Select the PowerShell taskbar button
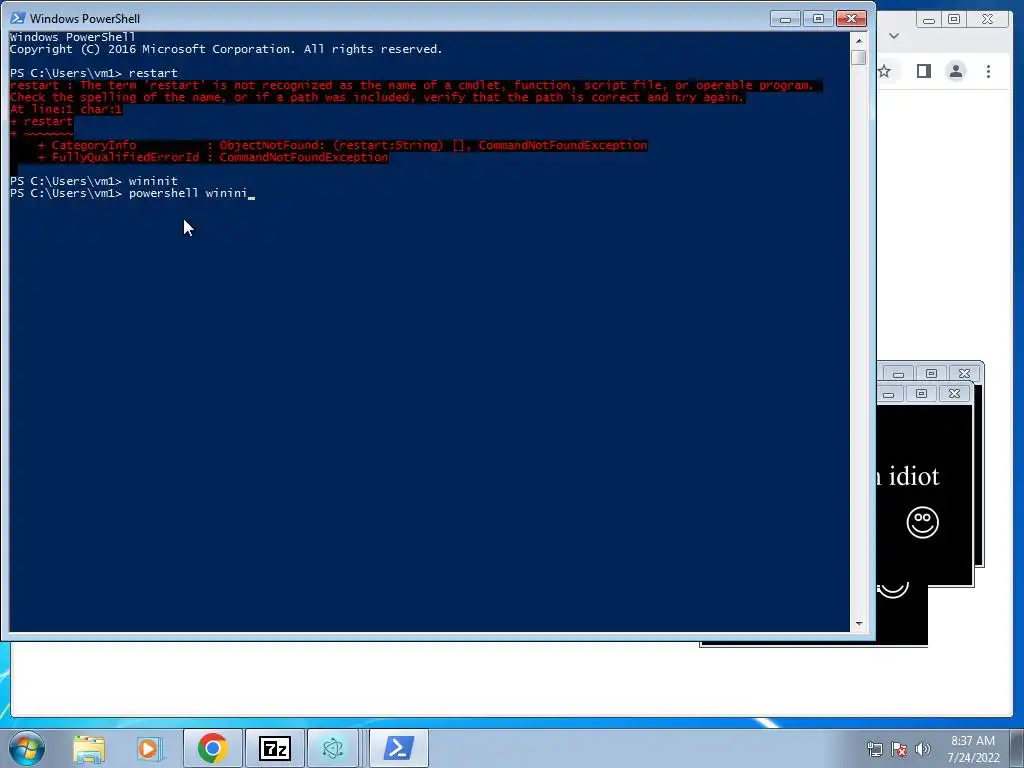The width and height of the screenshot is (1024, 768). 399,748
